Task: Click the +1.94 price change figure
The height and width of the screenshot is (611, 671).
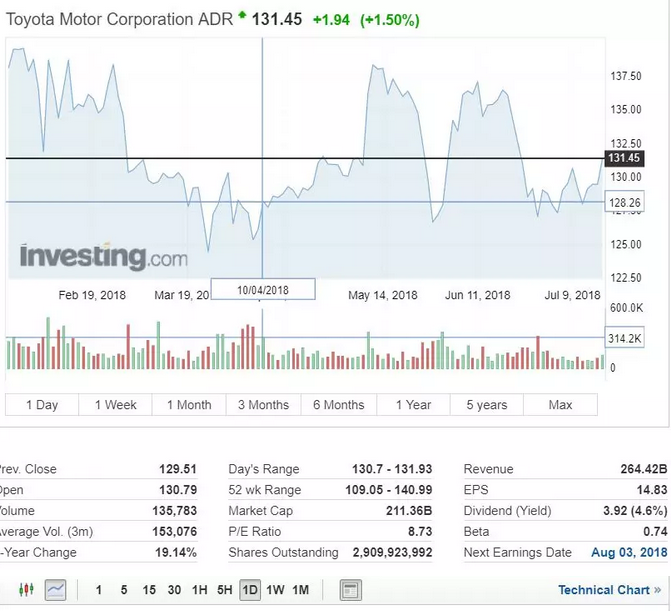Action: tap(331, 20)
